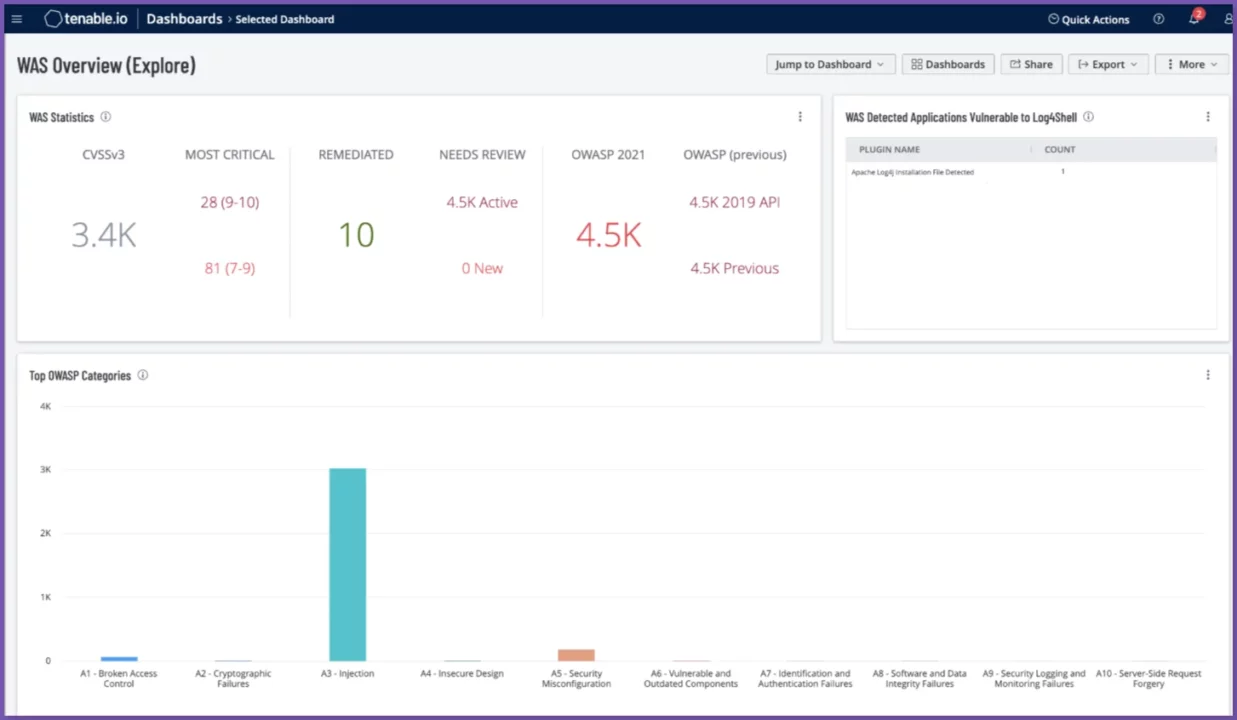Click the Dashboards button
The image size is (1237, 720).
coord(947,64)
